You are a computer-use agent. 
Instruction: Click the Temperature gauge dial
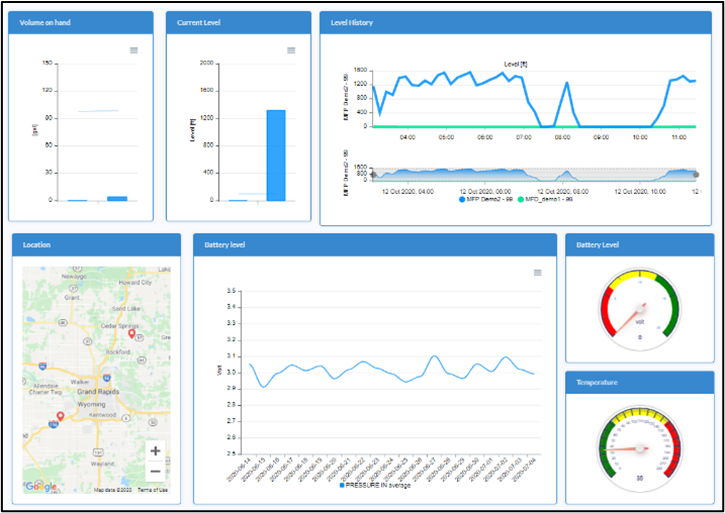[x=639, y=445]
